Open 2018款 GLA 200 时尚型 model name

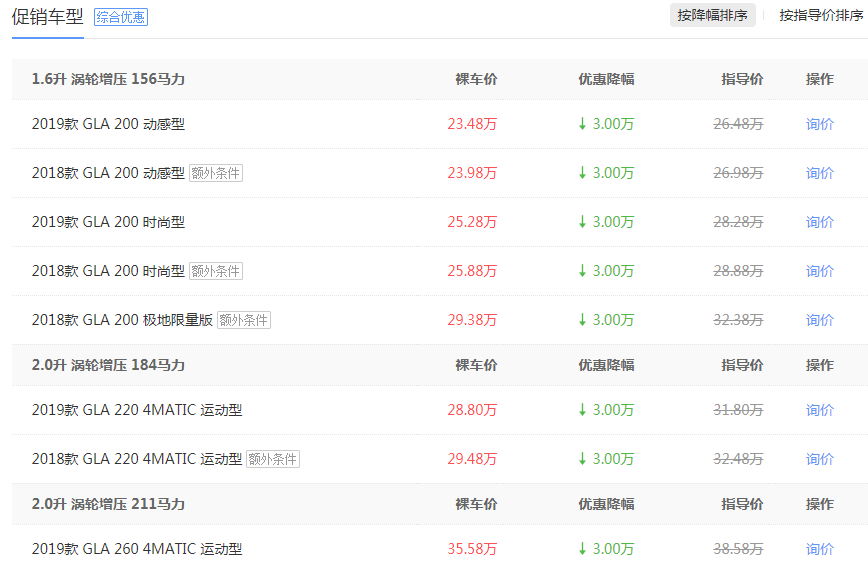[108, 271]
